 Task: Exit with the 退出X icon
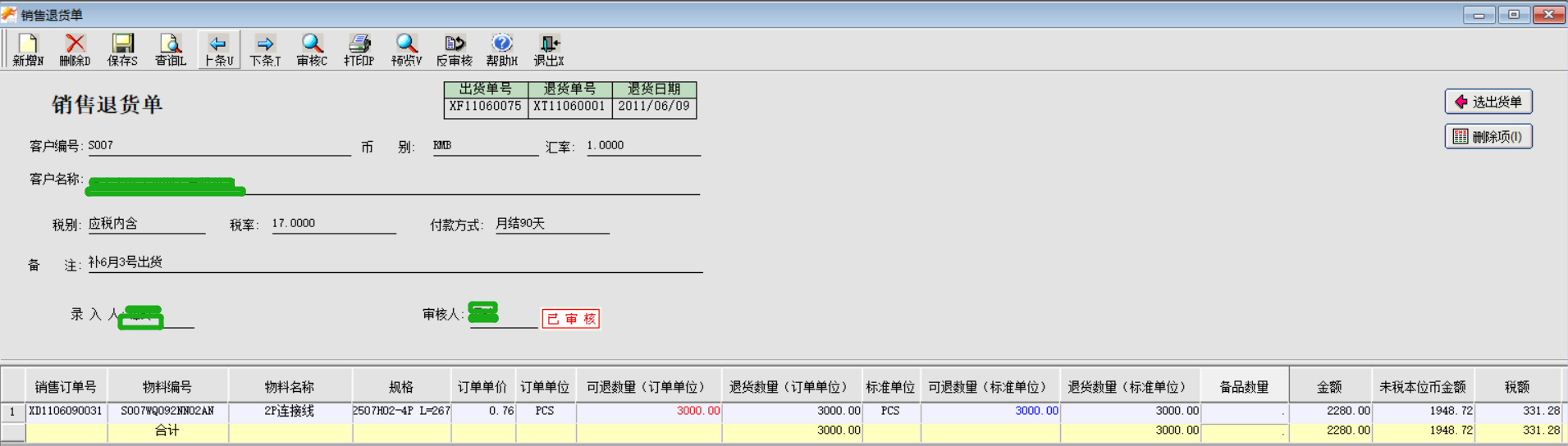(x=549, y=50)
